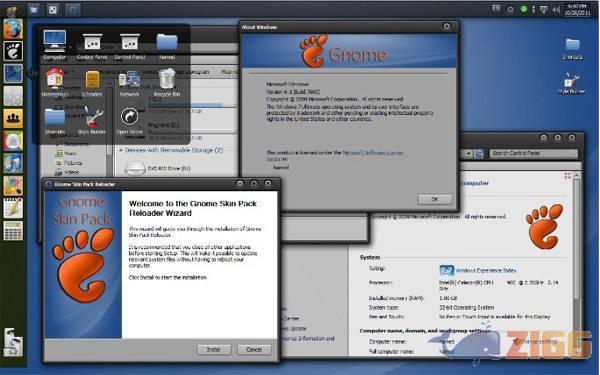The width and height of the screenshot is (600, 375).
Task: Open the Notepad pencil icon in dock
Action: click(13, 208)
